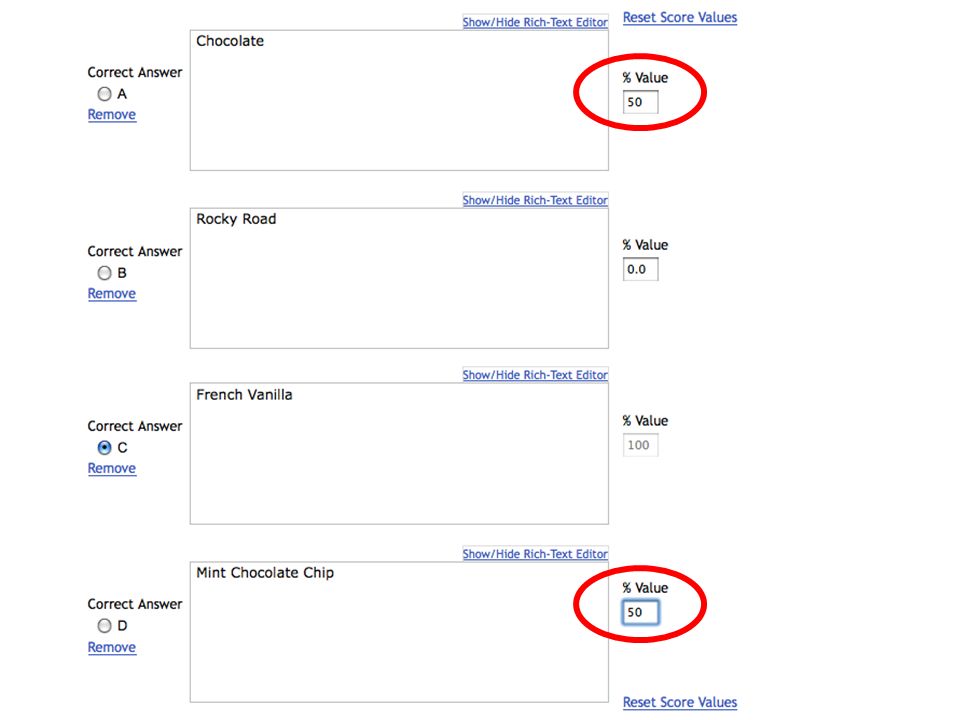
Task: Open bottom Reset Score Values link
Action: [680, 702]
